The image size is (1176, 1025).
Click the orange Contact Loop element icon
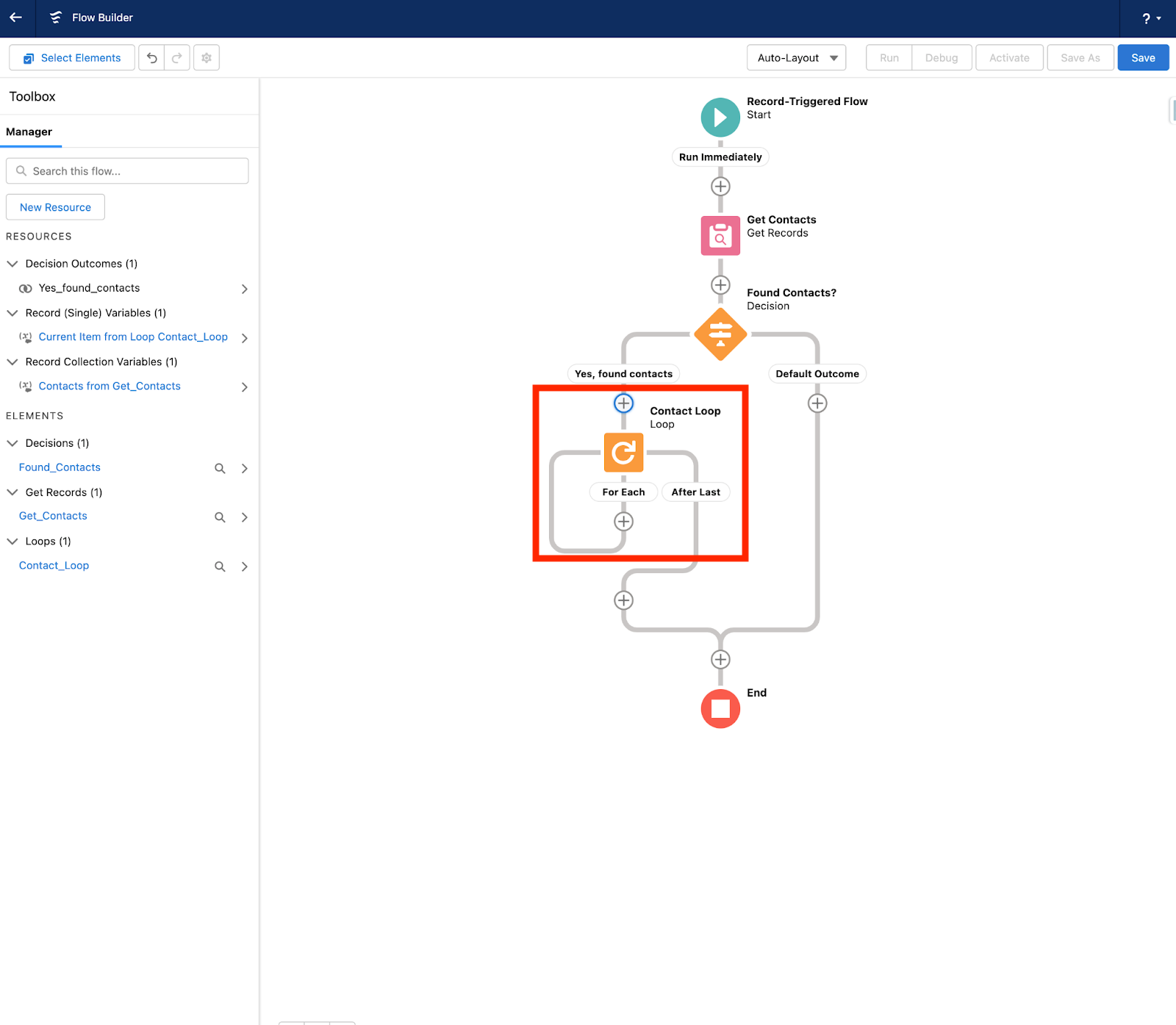point(623,453)
